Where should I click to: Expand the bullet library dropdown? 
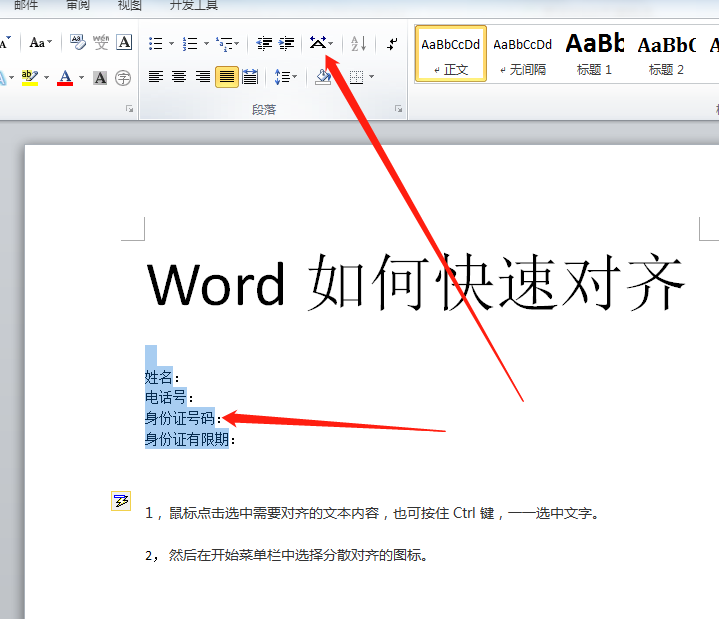(x=171, y=44)
